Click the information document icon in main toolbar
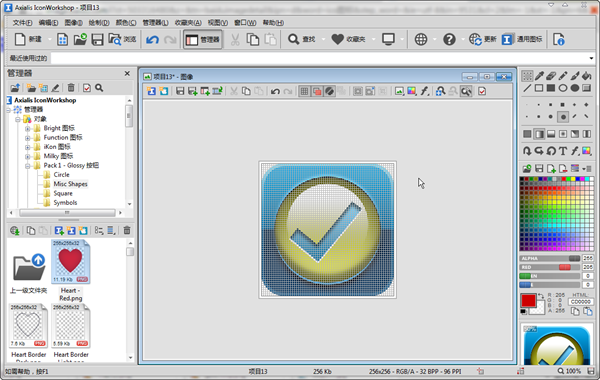The width and height of the screenshot is (600, 380). pos(559,39)
